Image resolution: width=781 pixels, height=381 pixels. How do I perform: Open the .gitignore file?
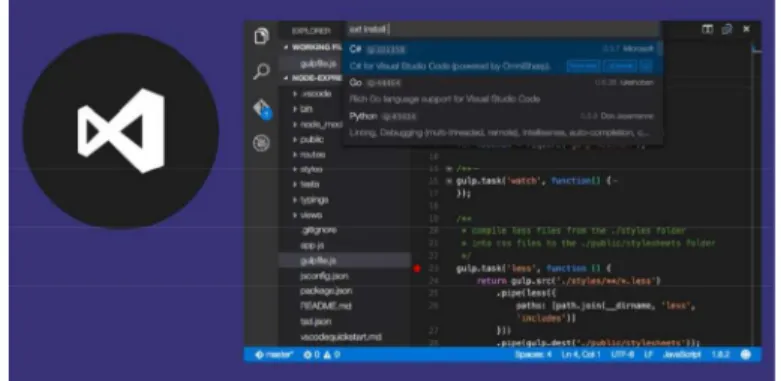tap(318, 230)
